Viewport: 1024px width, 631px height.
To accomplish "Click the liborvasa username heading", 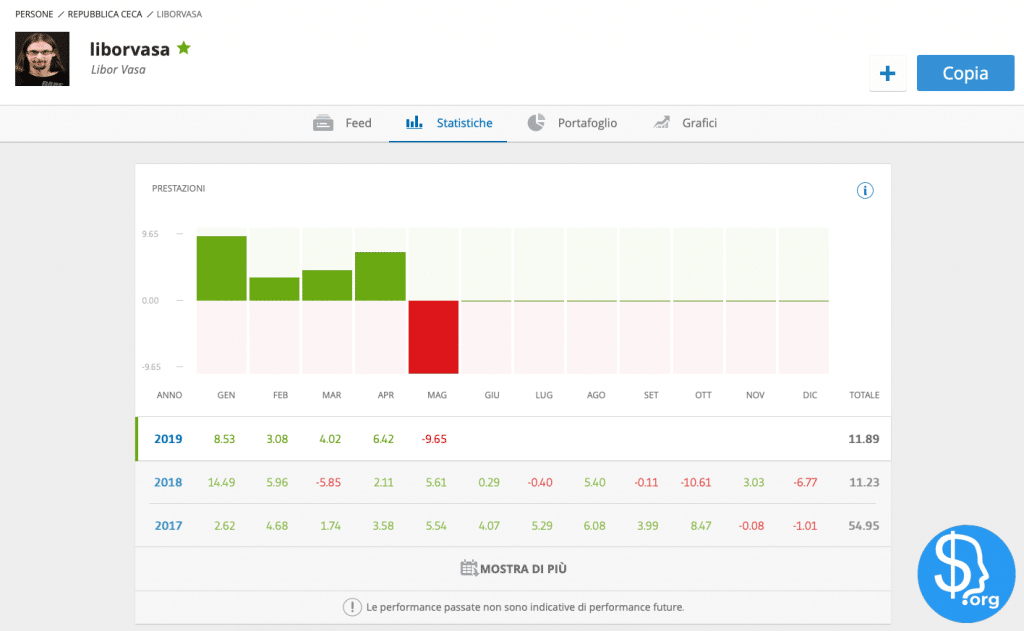I will [129, 49].
